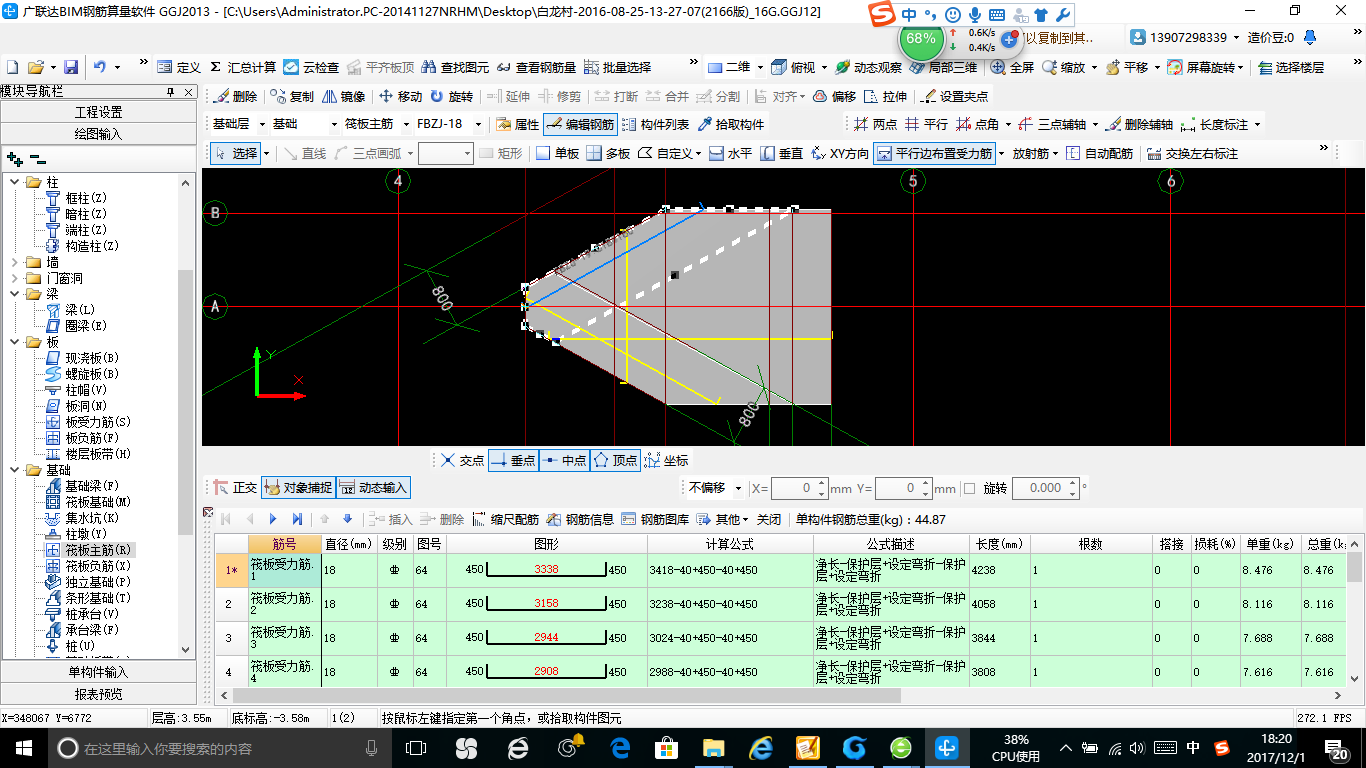1366x768 pixels.
Task: Save the project with the floppy icon
Action: click(71, 67)
